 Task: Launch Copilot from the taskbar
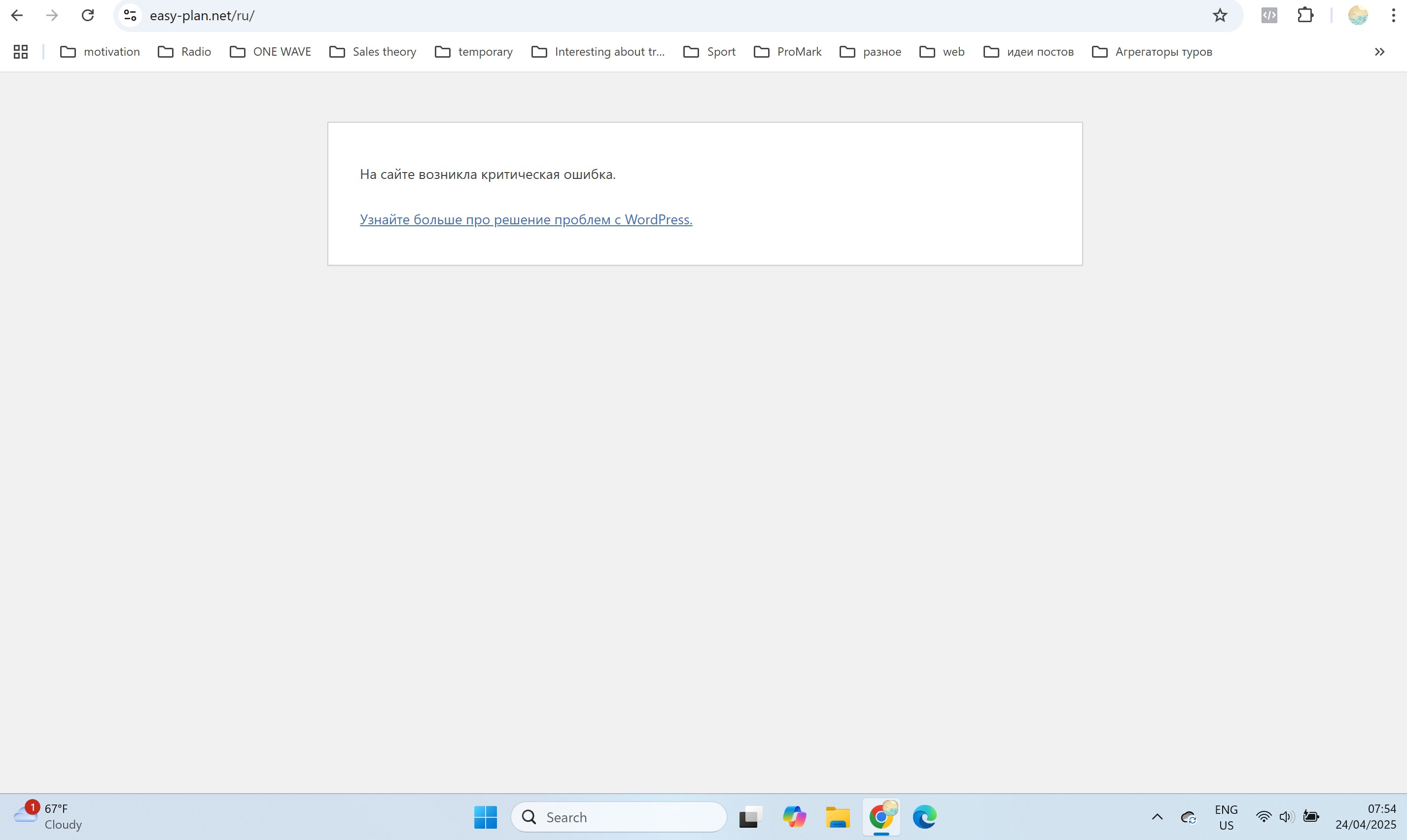click(794, 817)
